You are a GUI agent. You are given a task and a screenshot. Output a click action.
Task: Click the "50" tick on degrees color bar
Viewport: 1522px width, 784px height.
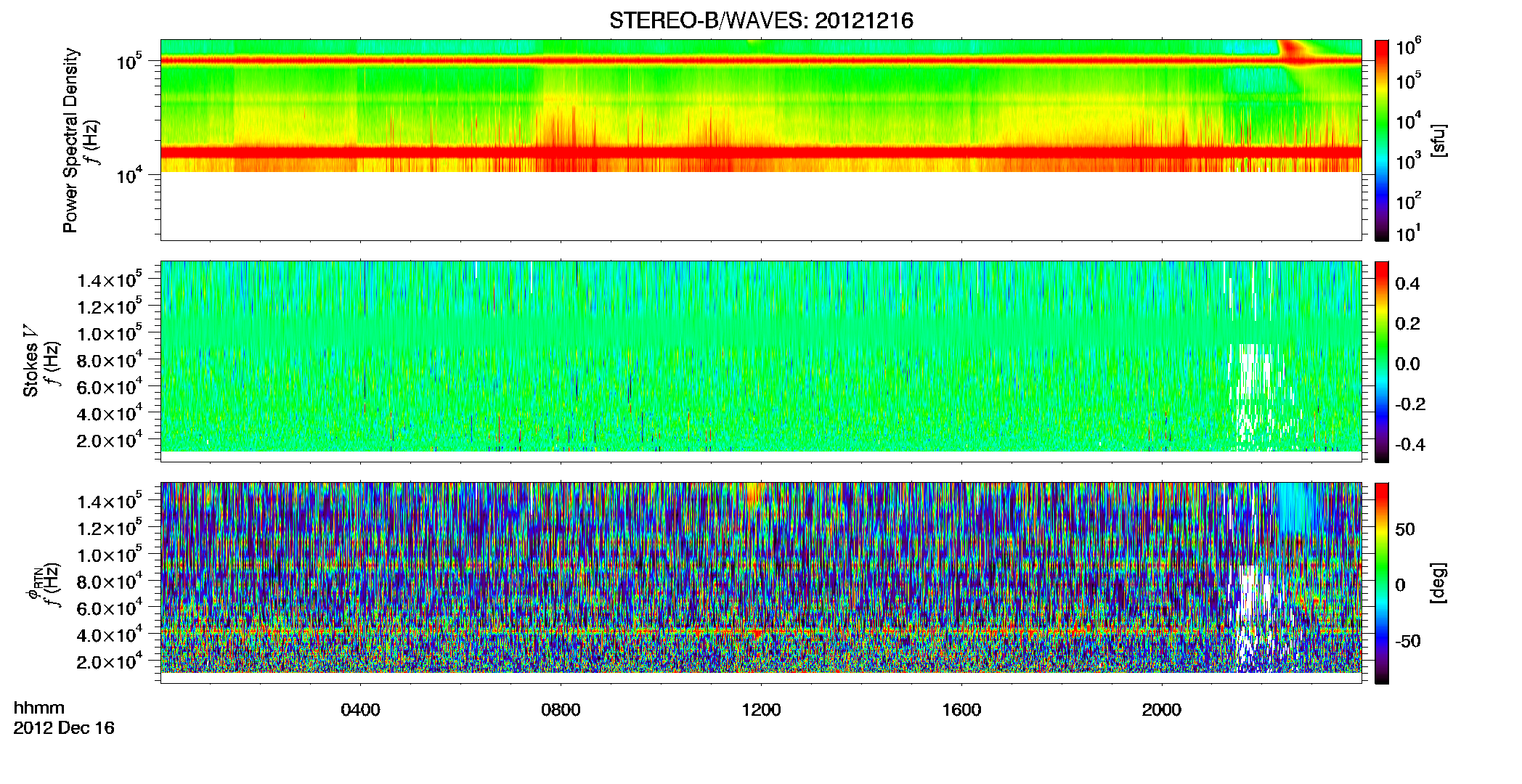click(1406, 529)
